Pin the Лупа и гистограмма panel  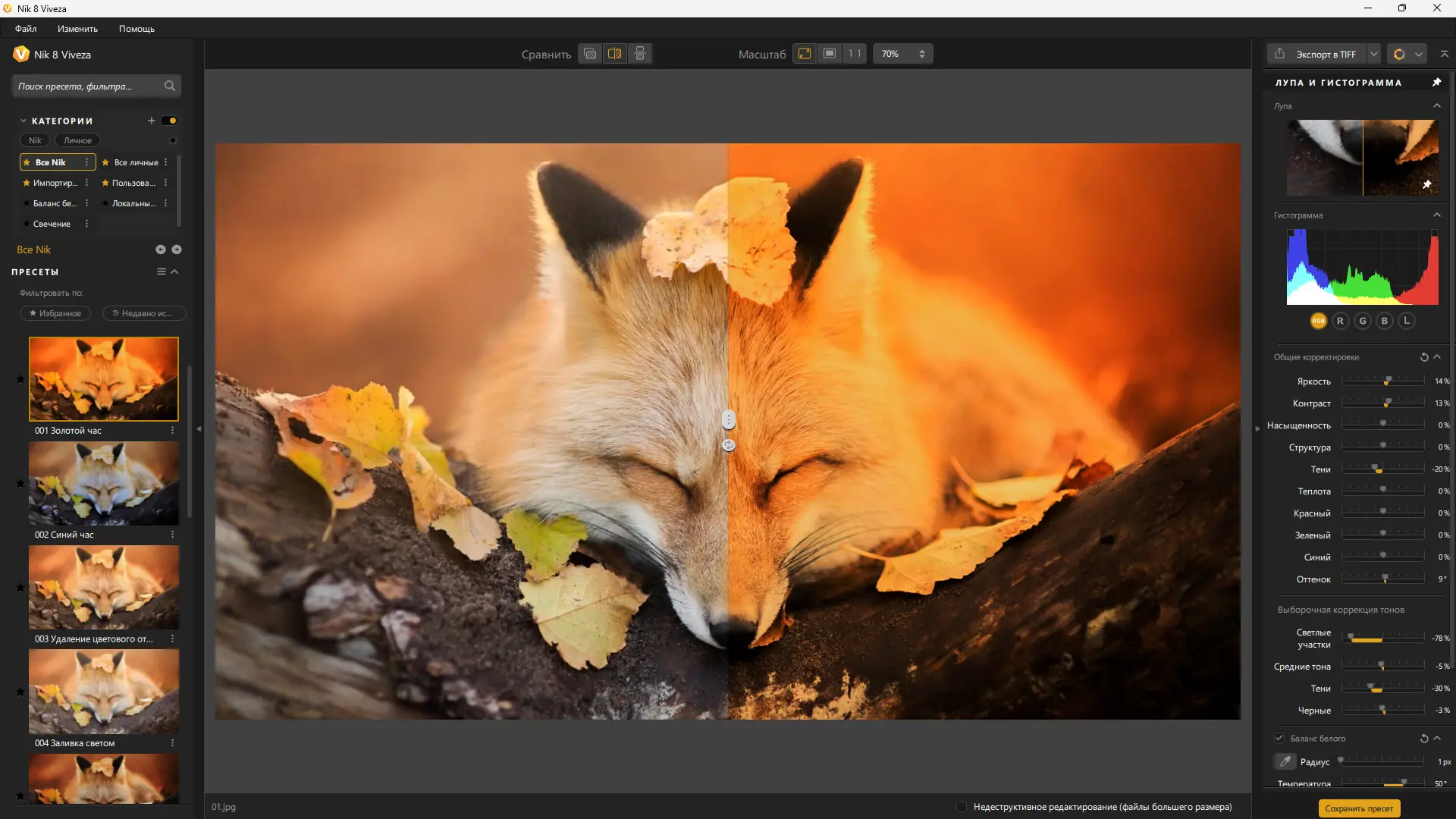1436,82
